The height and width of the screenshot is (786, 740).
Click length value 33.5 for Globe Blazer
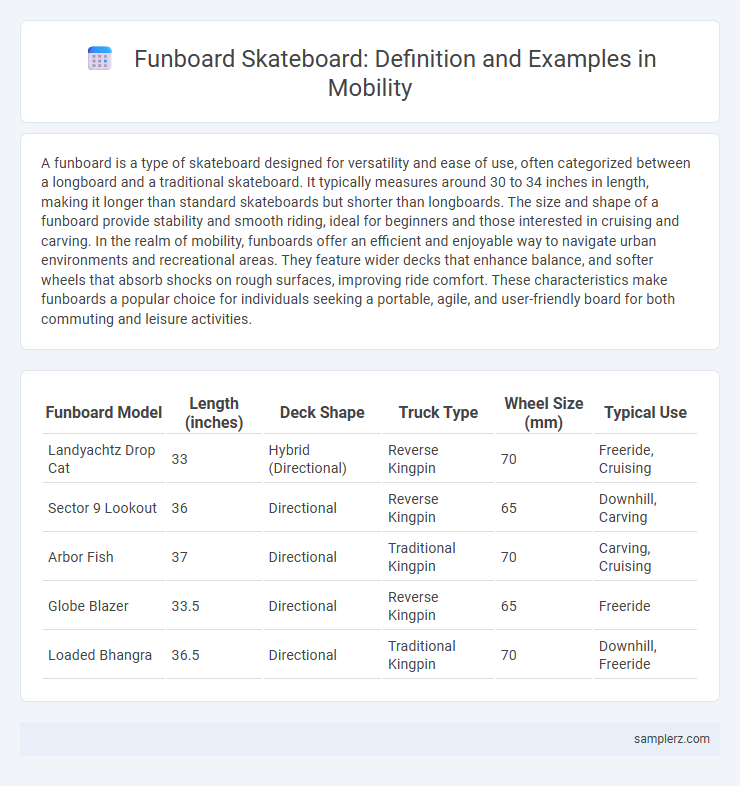186,606
